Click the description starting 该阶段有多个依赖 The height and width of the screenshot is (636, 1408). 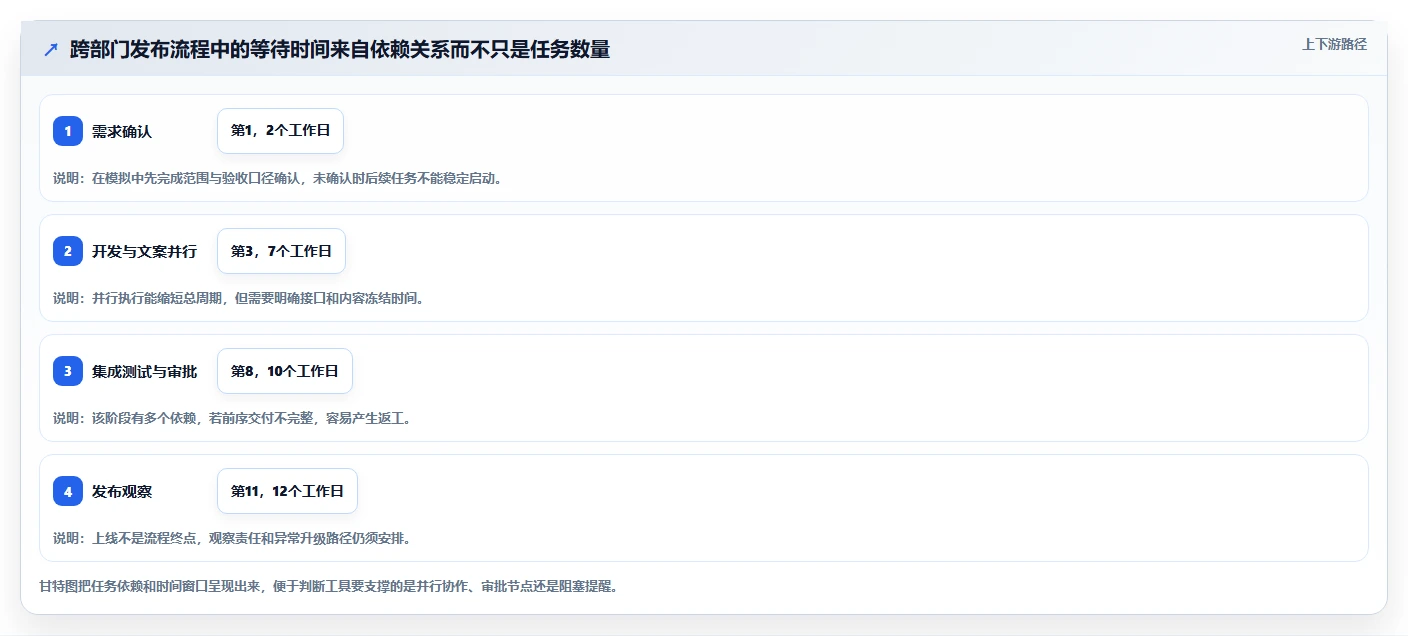(x=232, y=418)
